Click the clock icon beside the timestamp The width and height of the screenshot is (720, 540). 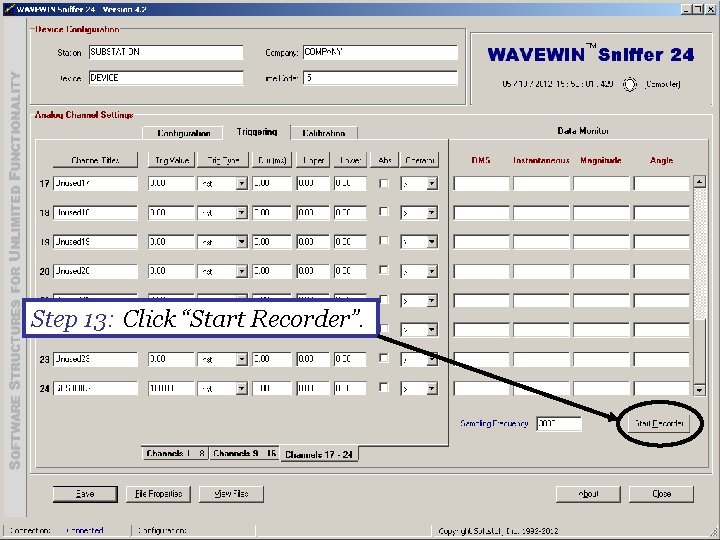point(630,84)
